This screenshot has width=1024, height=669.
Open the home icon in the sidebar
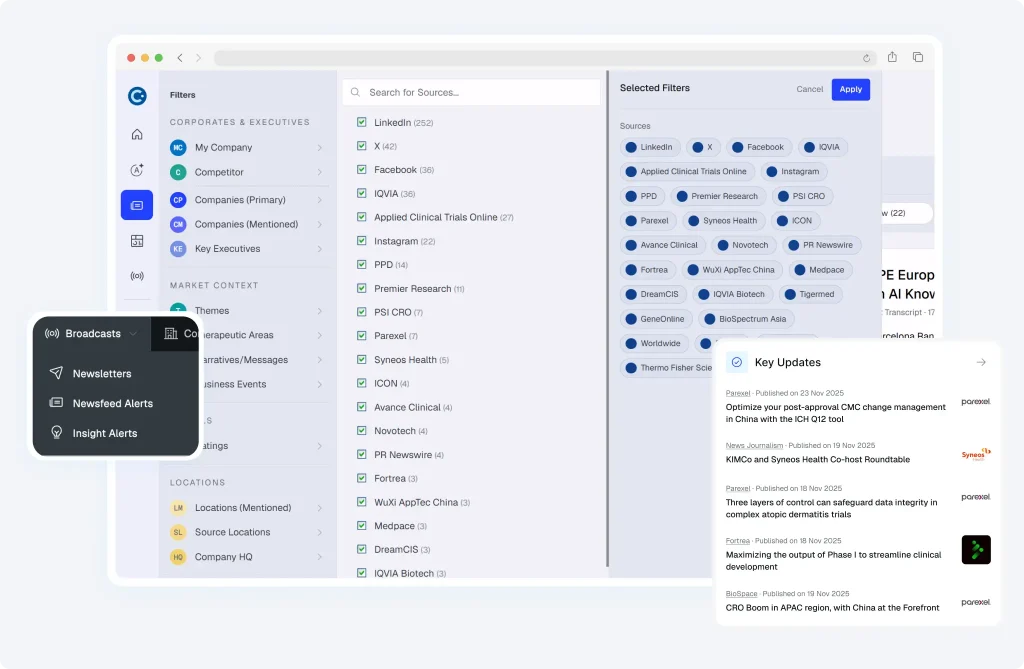136,134
